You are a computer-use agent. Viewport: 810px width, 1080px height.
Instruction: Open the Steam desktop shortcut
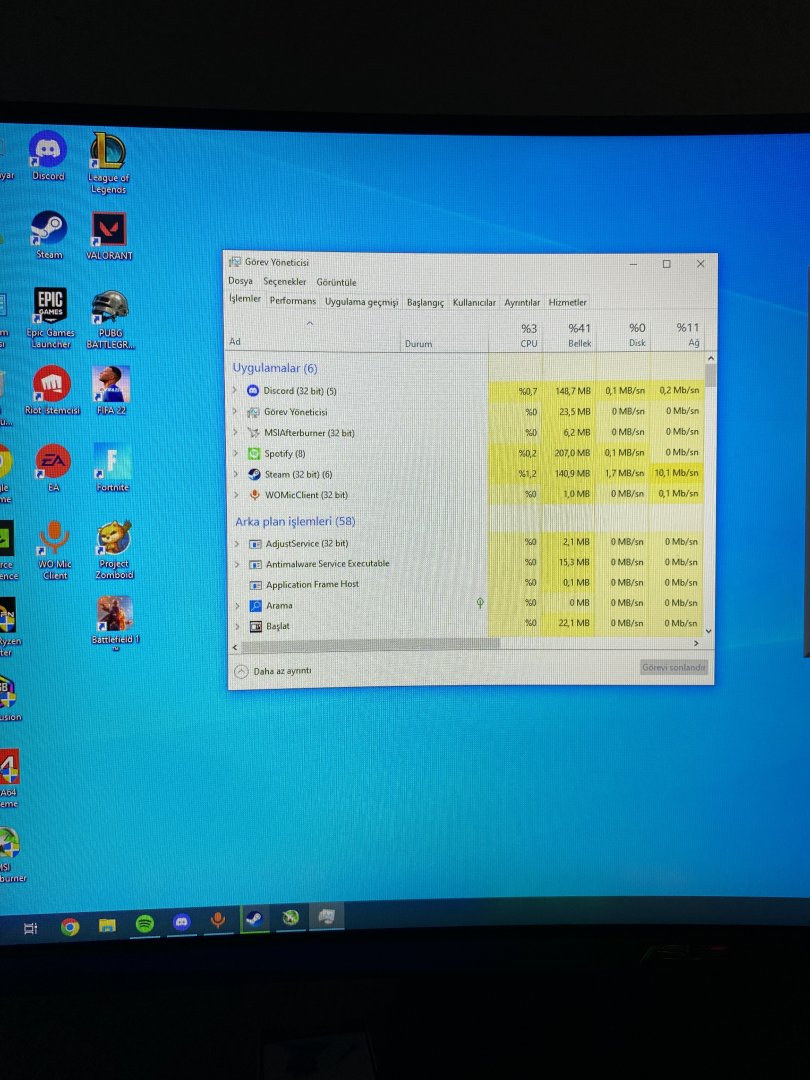pos(49,235)
